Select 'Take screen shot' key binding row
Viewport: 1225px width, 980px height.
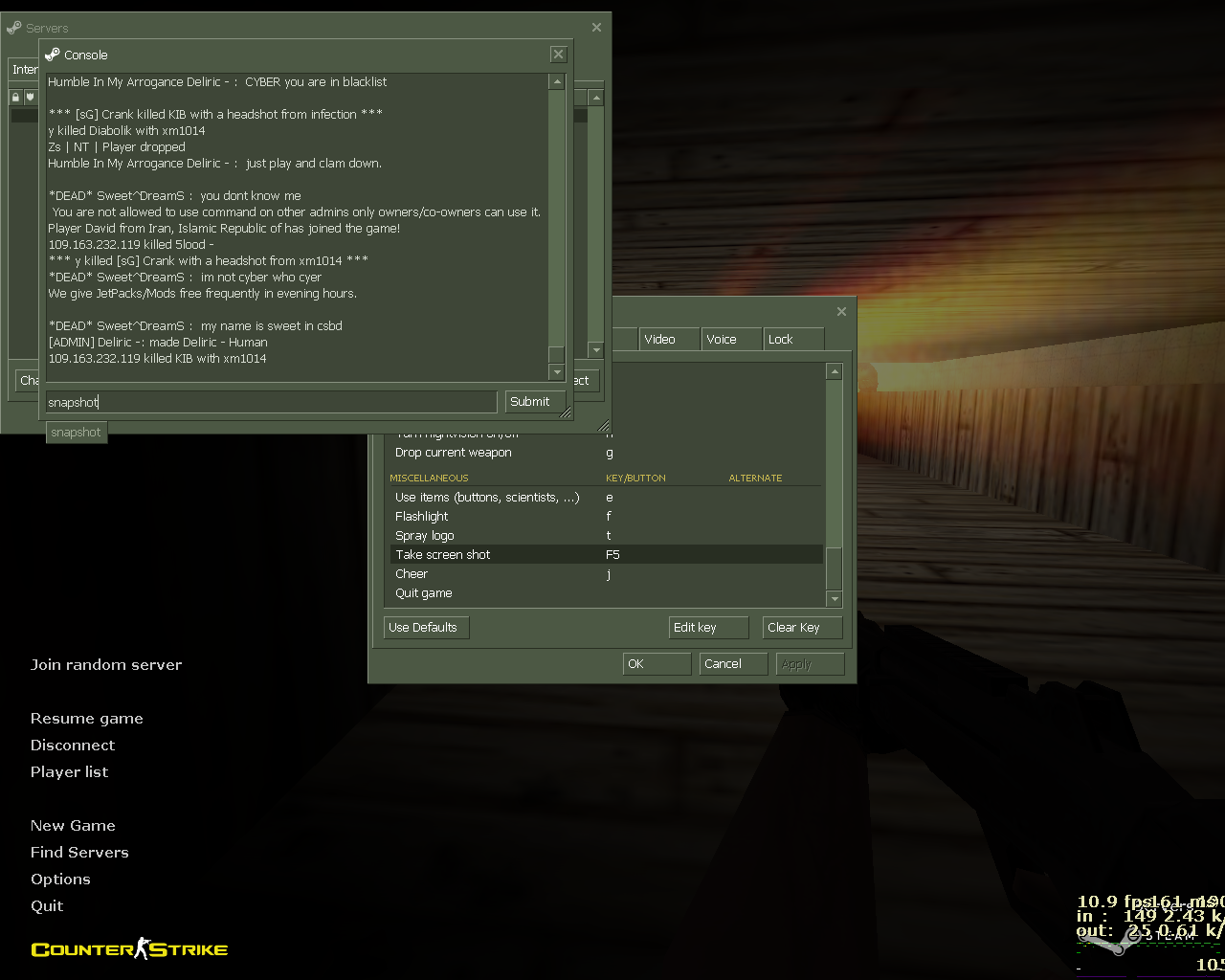coord(605,555)
